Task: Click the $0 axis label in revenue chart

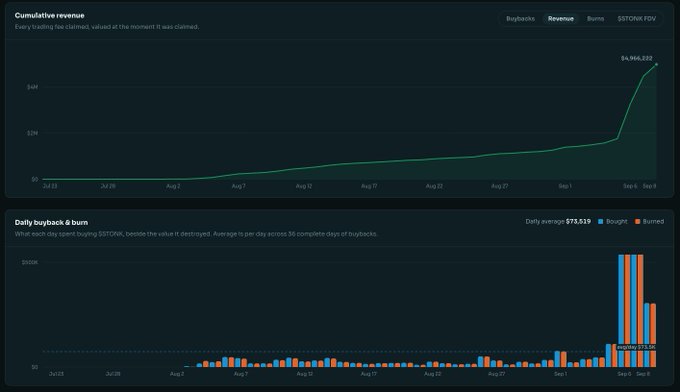Action: (35, 179)
